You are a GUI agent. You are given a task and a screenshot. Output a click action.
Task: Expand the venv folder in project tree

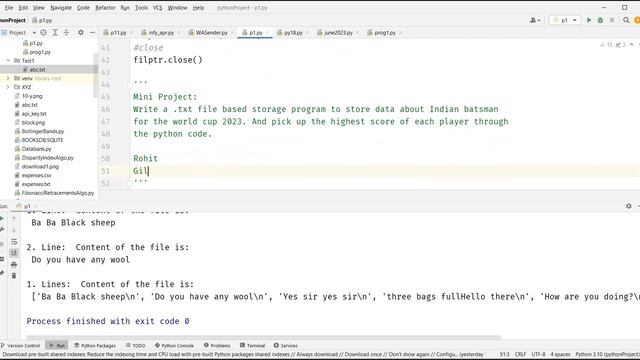pyautogui.click(x=8, y=78)
